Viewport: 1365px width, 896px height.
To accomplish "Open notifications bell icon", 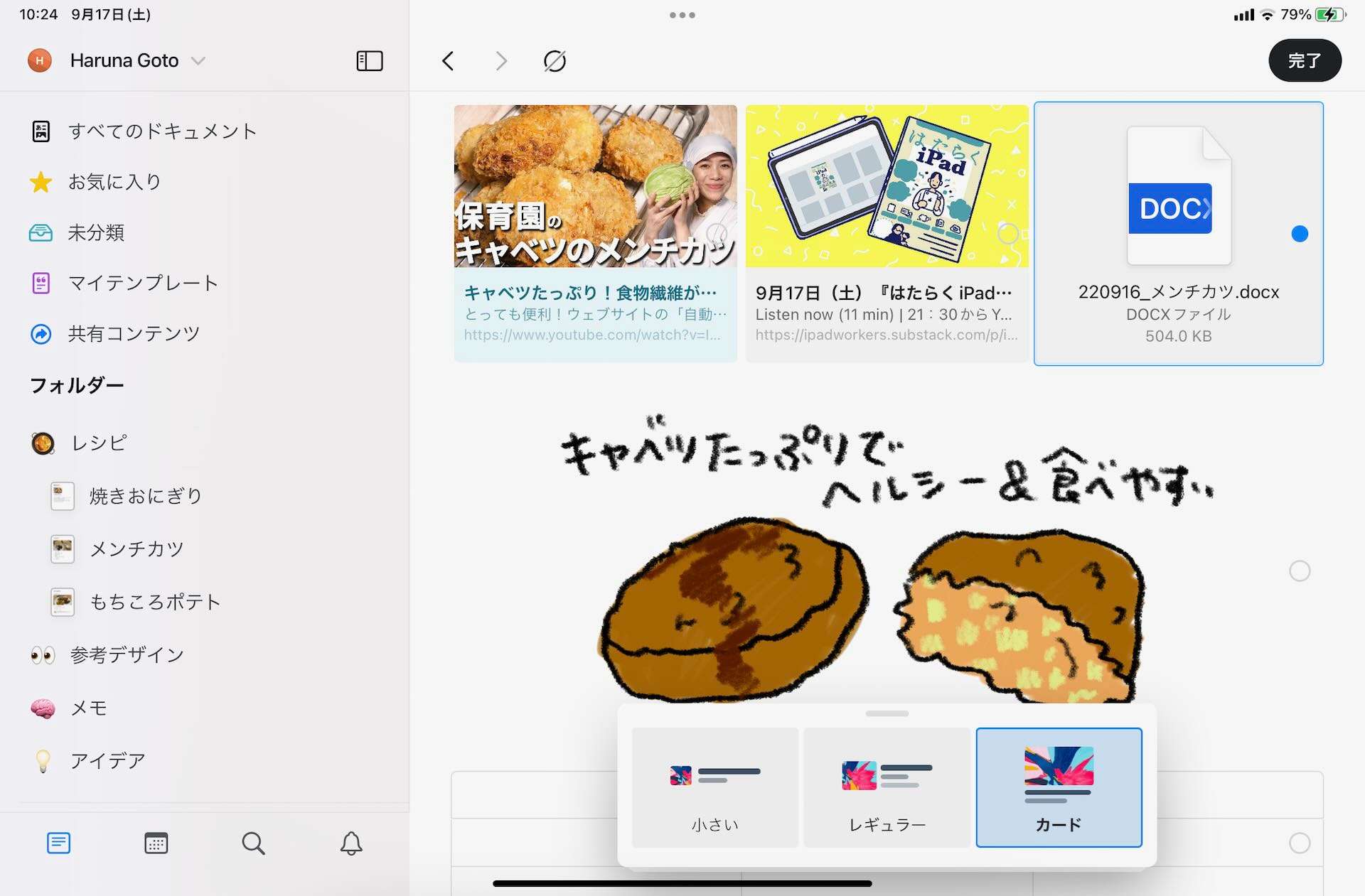I will (351, 843).
